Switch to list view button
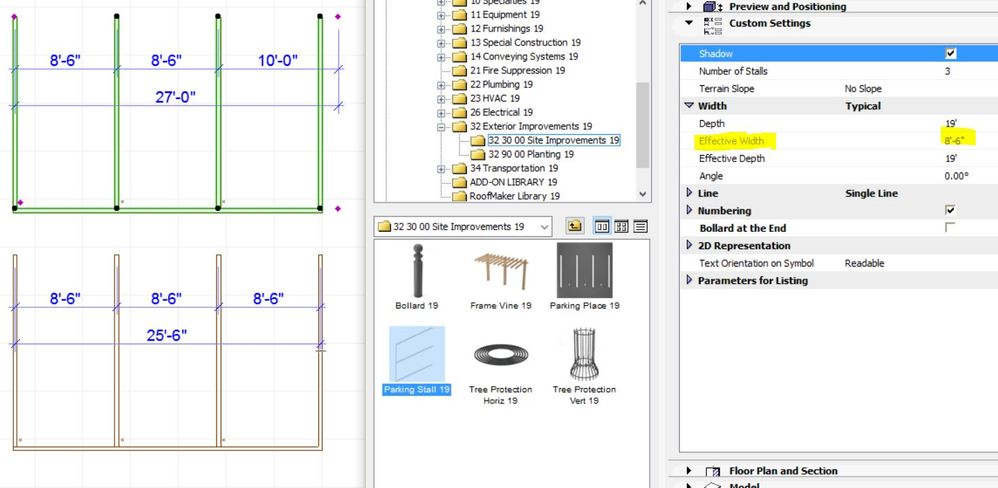Screen dimensions: 998x488 click(x=640, y=226)
